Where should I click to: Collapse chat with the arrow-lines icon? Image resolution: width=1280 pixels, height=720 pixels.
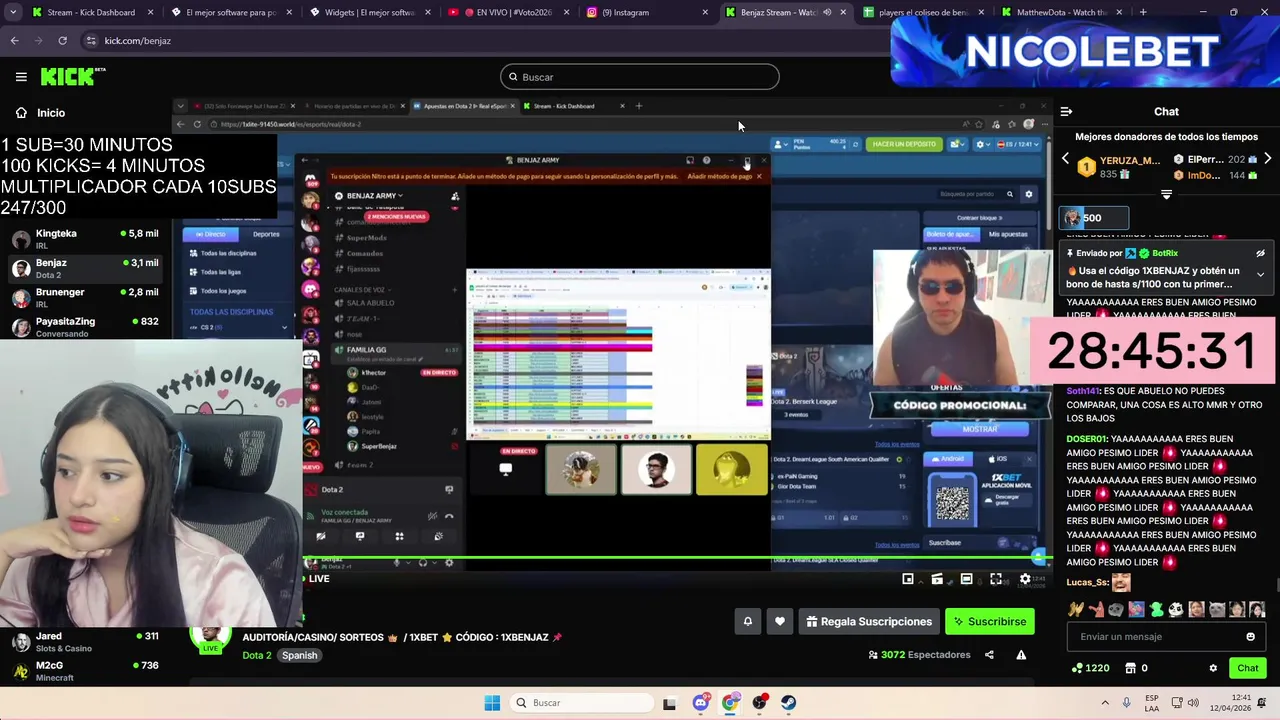pos(1066,112)
